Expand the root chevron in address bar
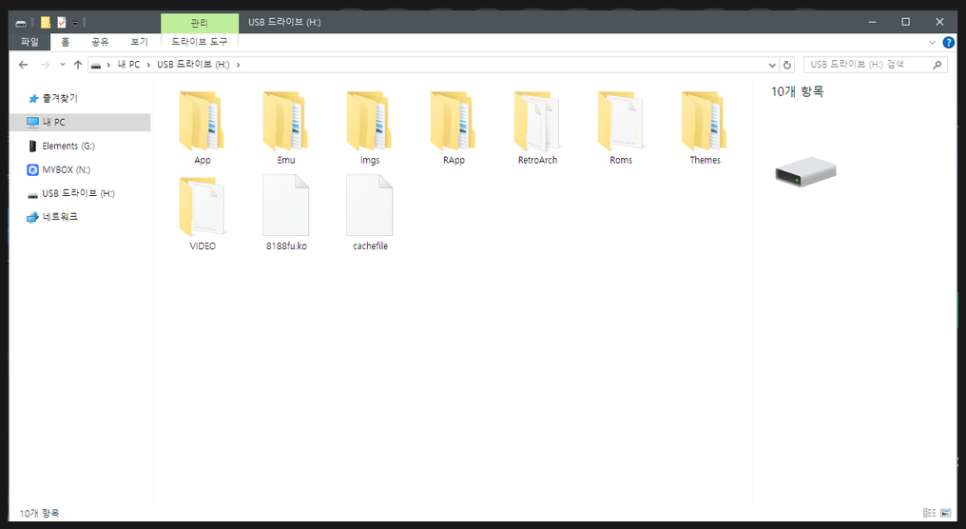The height and width of the screenshot is (529, 966). click(x=108, y=65)
